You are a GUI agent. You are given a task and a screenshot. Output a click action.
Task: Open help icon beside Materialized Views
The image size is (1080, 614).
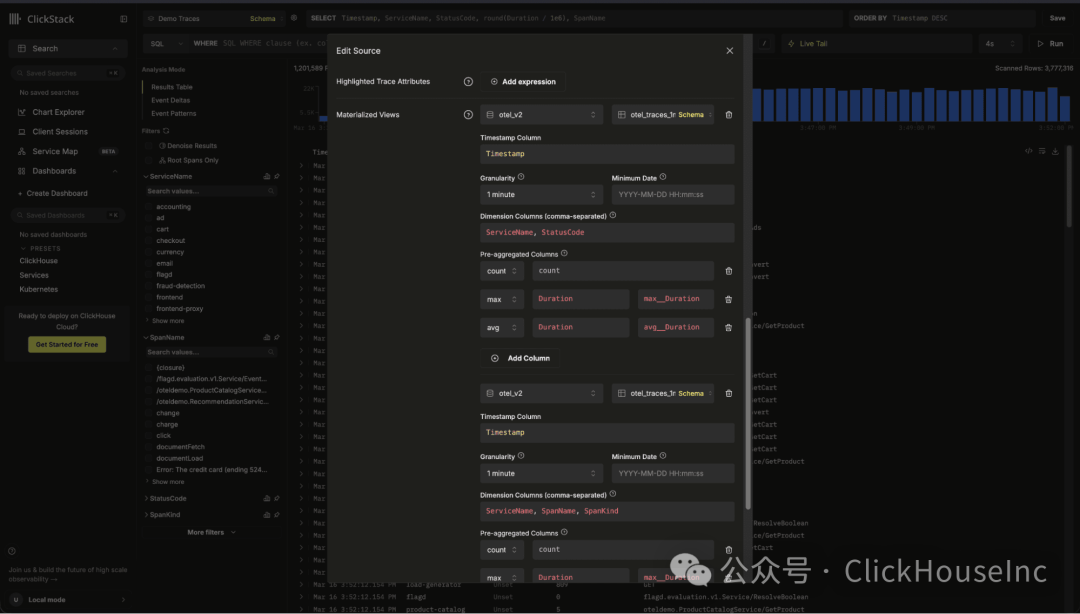tap(468, 115)
